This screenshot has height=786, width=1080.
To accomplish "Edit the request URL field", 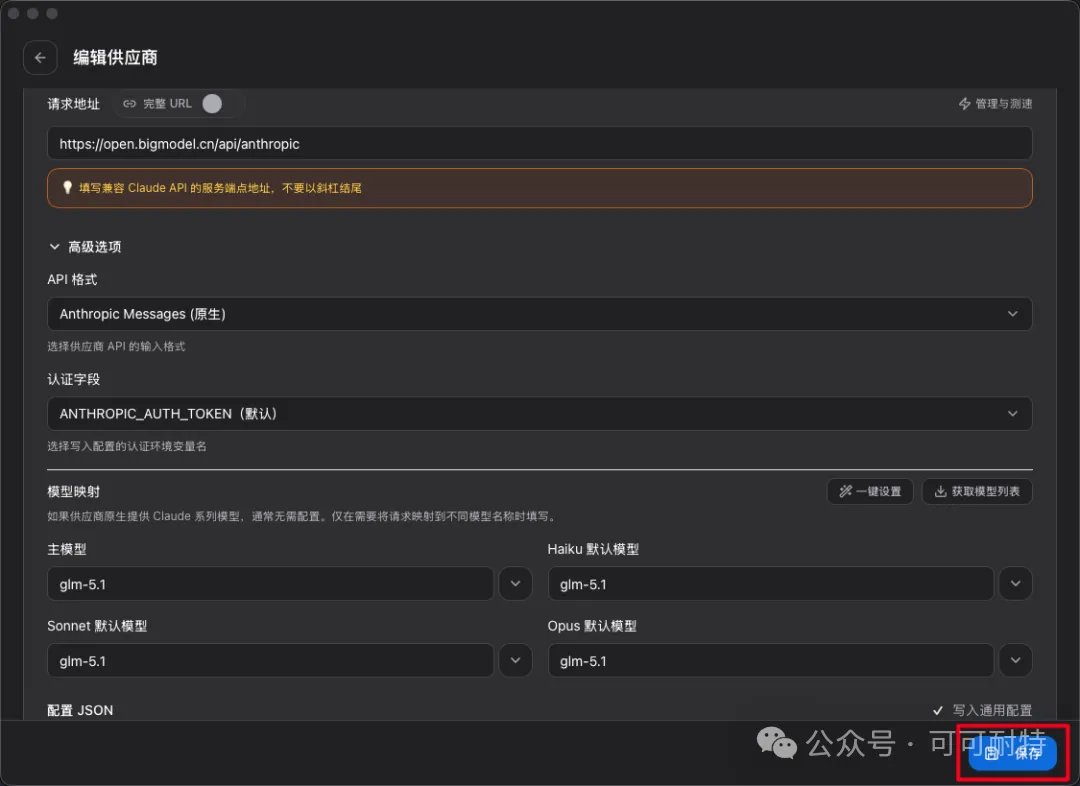I will [x=539, y=144].
